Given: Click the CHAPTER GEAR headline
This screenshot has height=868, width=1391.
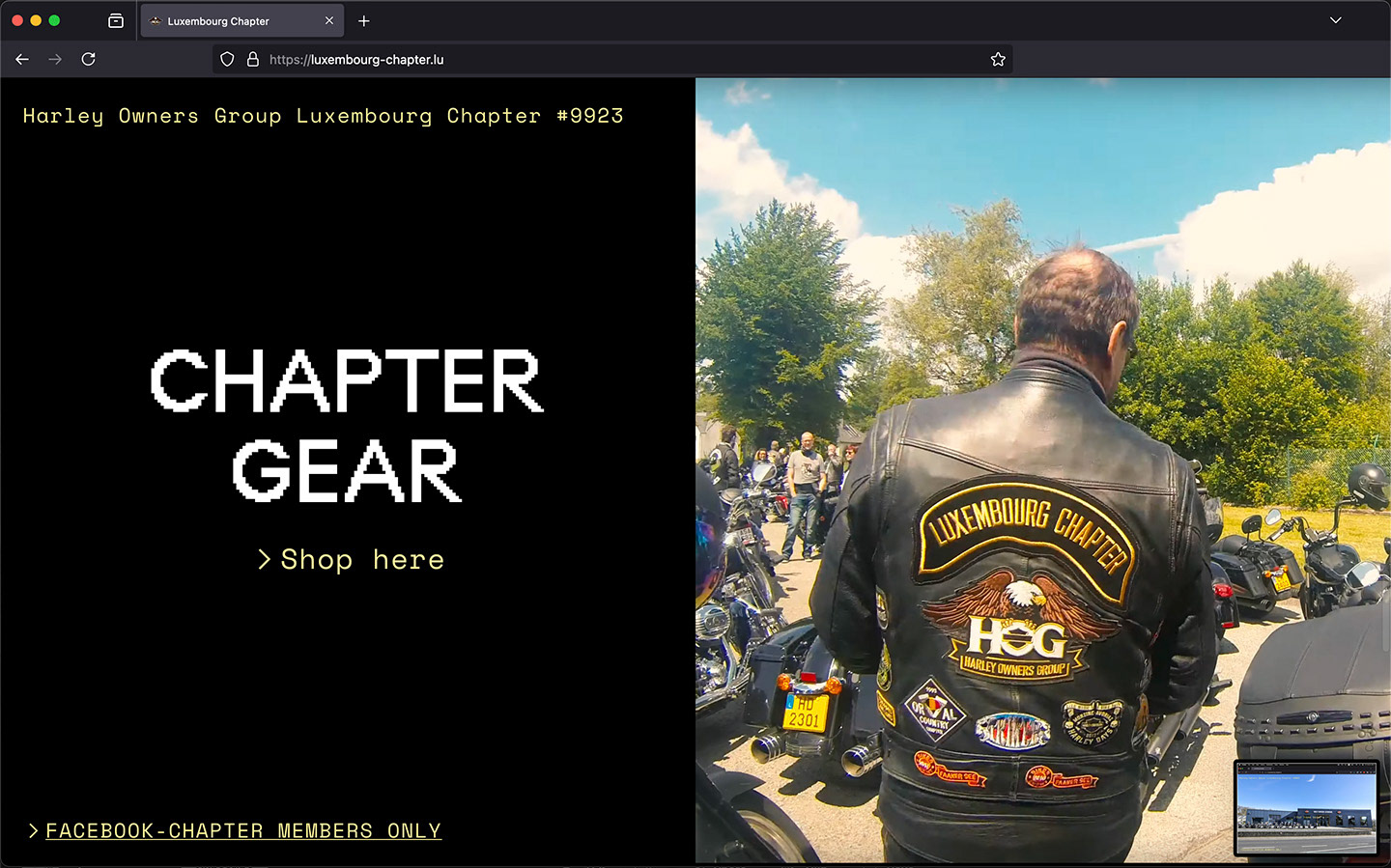Looking at the screenshot, I should [348, 426].
